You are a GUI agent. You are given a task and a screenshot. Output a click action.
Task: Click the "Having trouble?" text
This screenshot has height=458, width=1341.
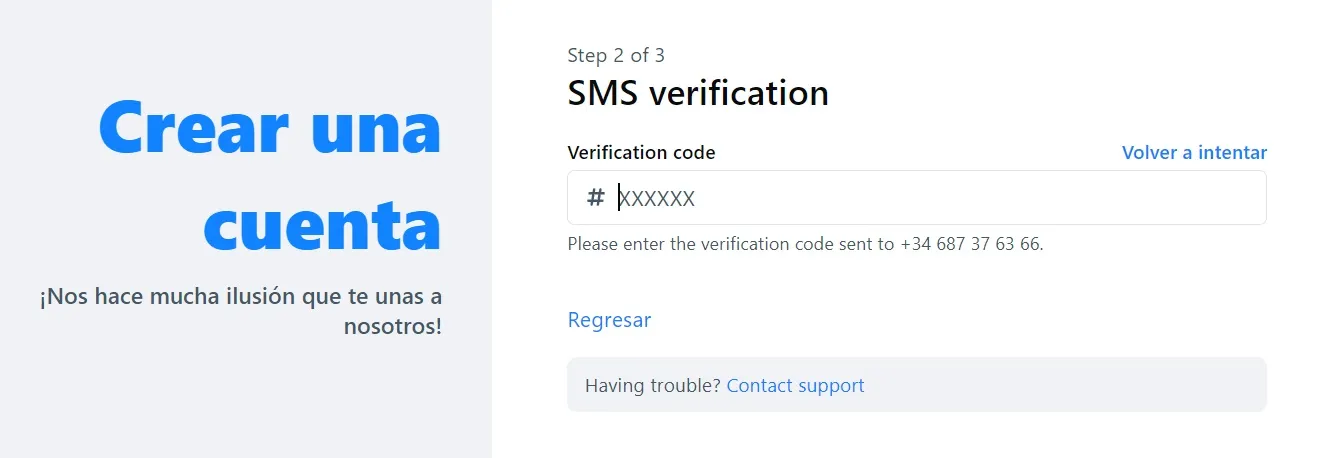[x=652, y=386]
